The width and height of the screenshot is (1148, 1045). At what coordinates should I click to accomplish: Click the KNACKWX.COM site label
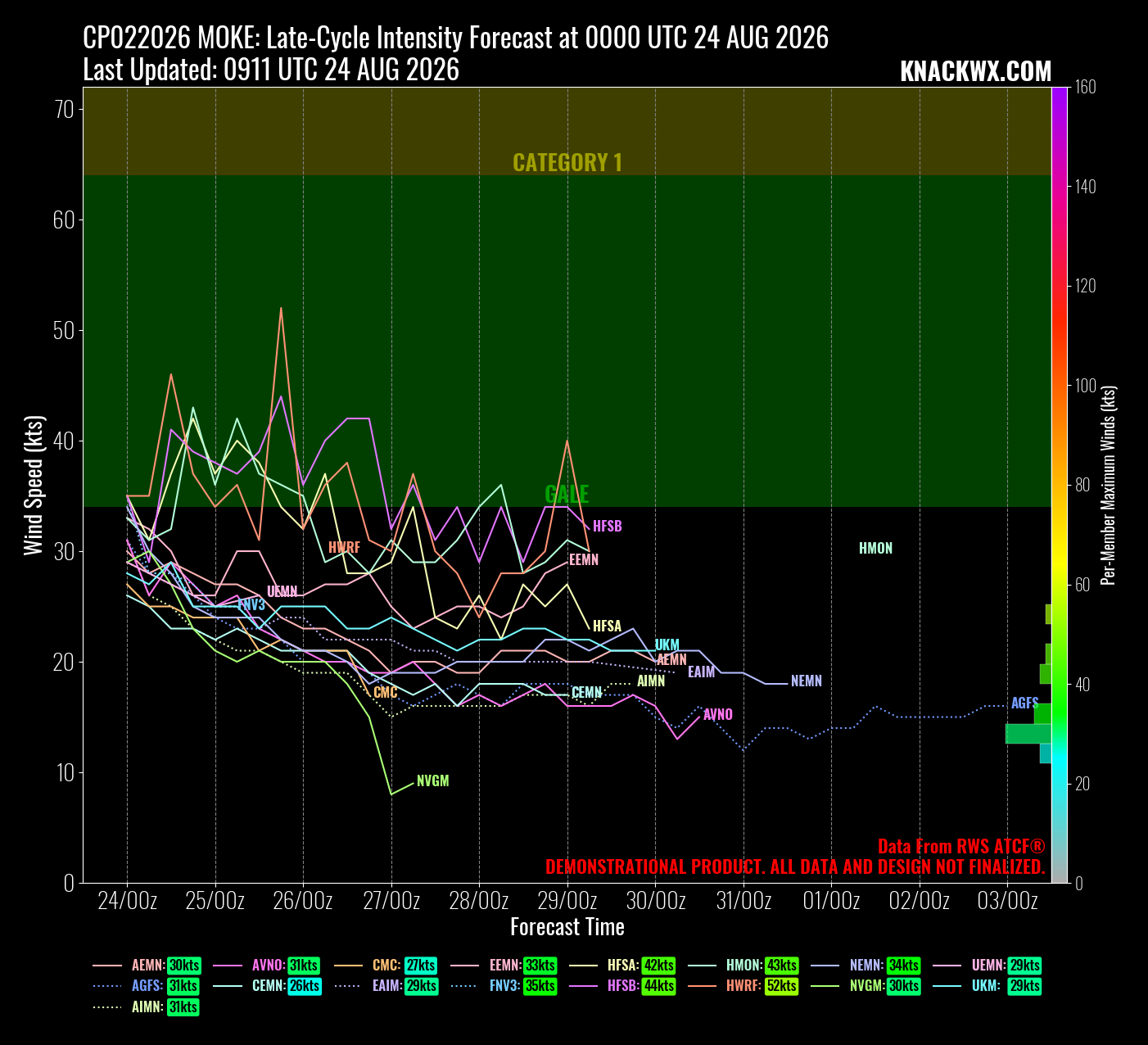tap(975, 71)
